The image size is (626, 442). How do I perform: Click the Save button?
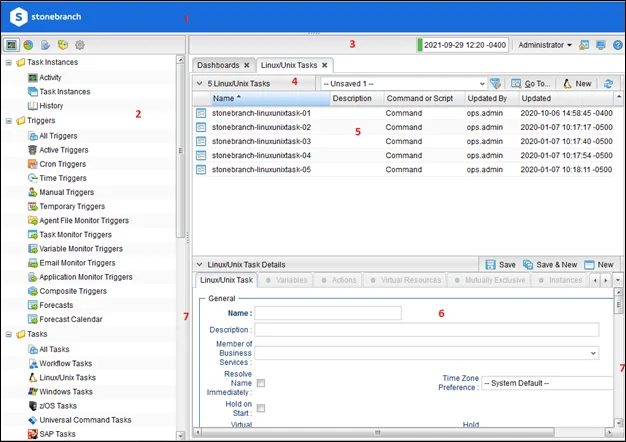501,265
